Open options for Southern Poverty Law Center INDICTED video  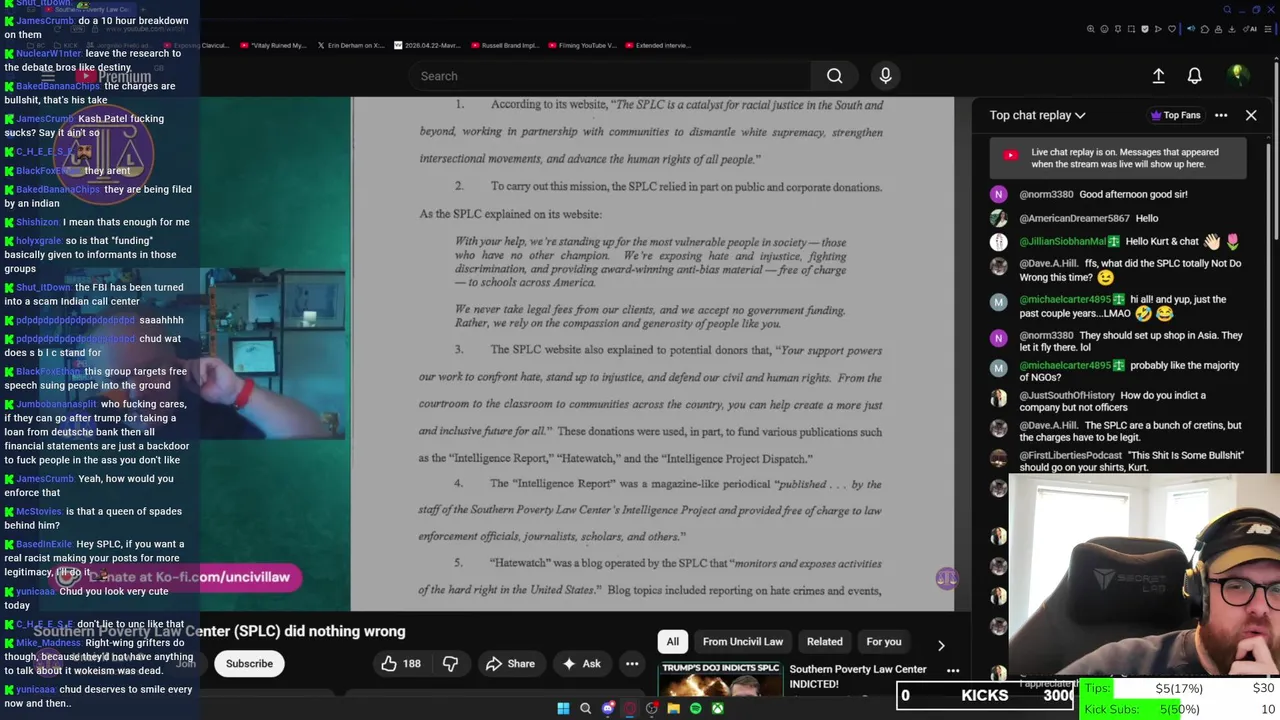coord(953,671)
